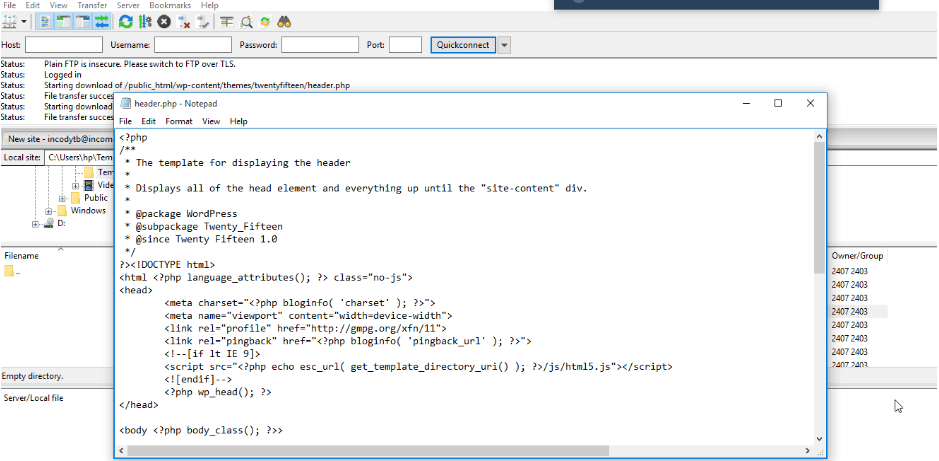Toggle directory comparison icon
Viewport: 939px width, 461px height.
pyautogui.click(x=246, y=22)
